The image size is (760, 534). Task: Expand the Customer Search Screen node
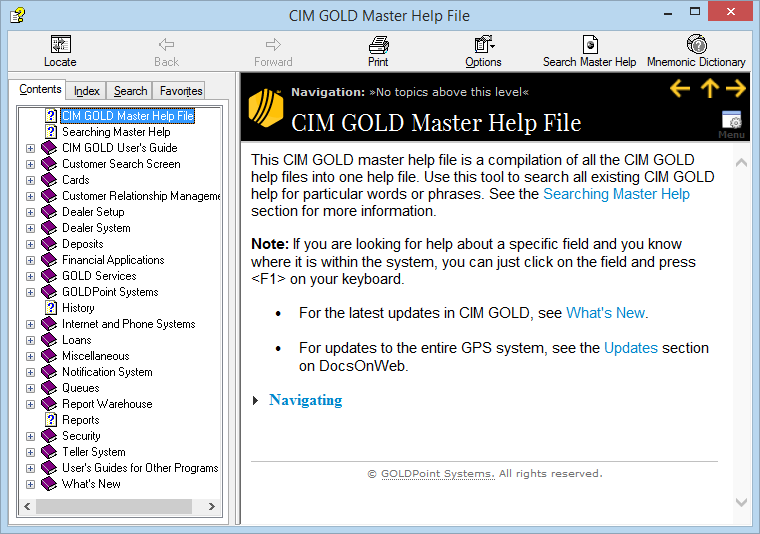[31, 164]
